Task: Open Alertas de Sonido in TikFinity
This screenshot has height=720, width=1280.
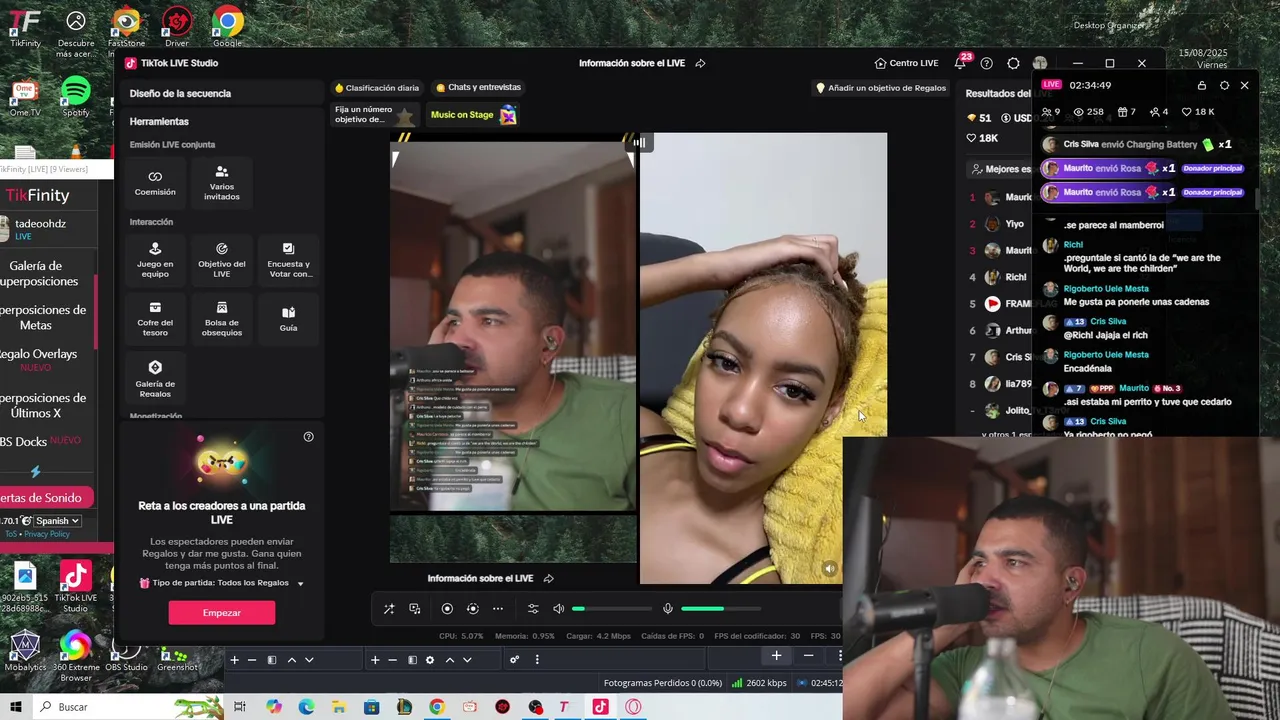Action: pyautogui.click(x=45, y=498)
